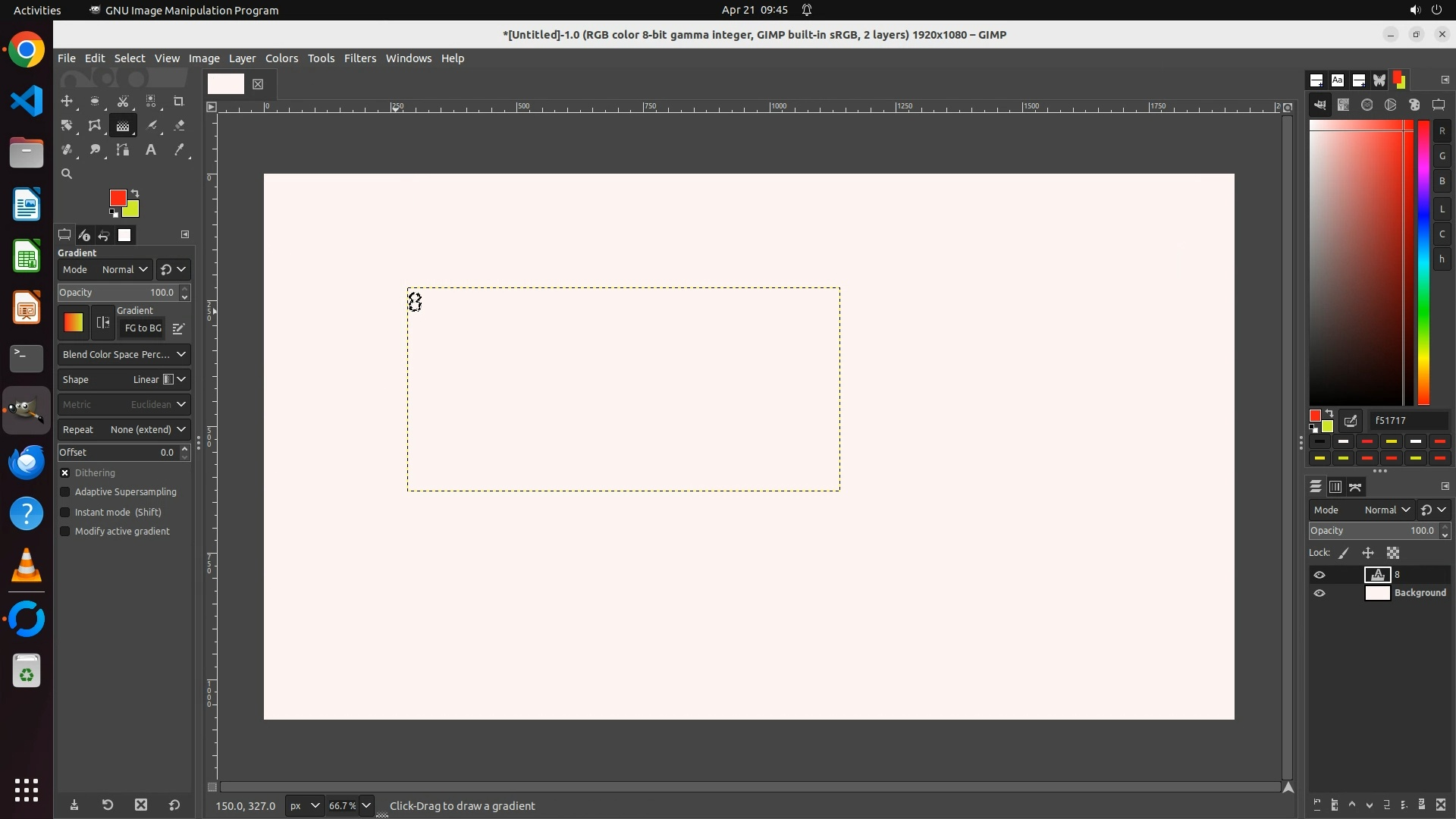Screen dimensions: 1456x819
Task: Click the swap foreground/background colors arrows
Action: (x=135, y=193)
